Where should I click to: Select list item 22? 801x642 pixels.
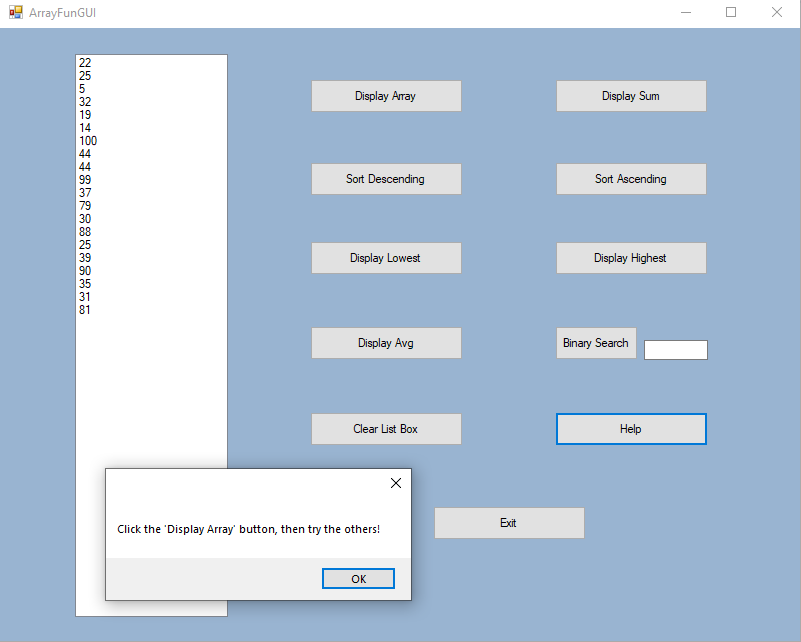coord(151,63)
